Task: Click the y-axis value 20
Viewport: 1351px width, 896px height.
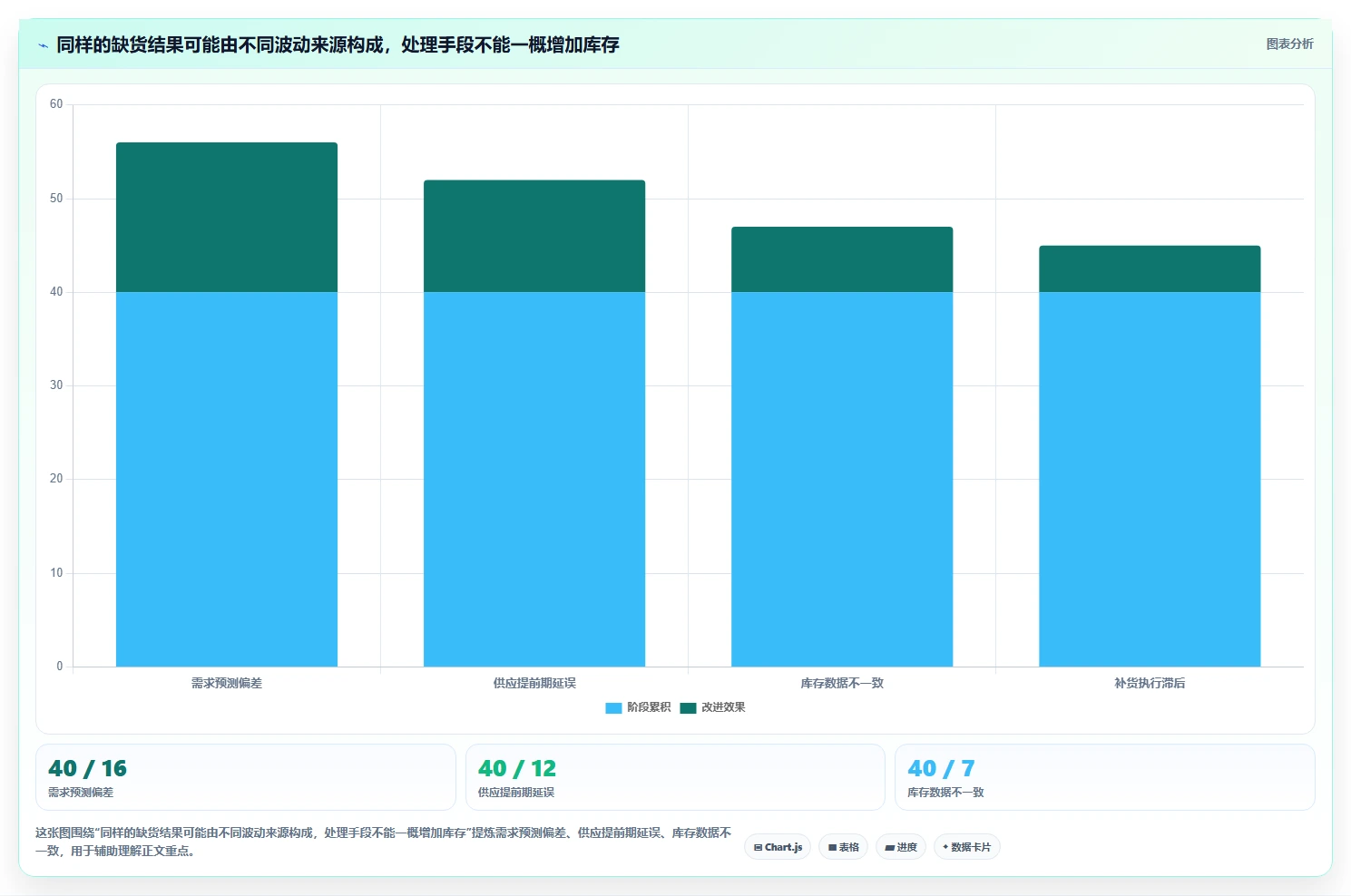Action: pos(56,479)
